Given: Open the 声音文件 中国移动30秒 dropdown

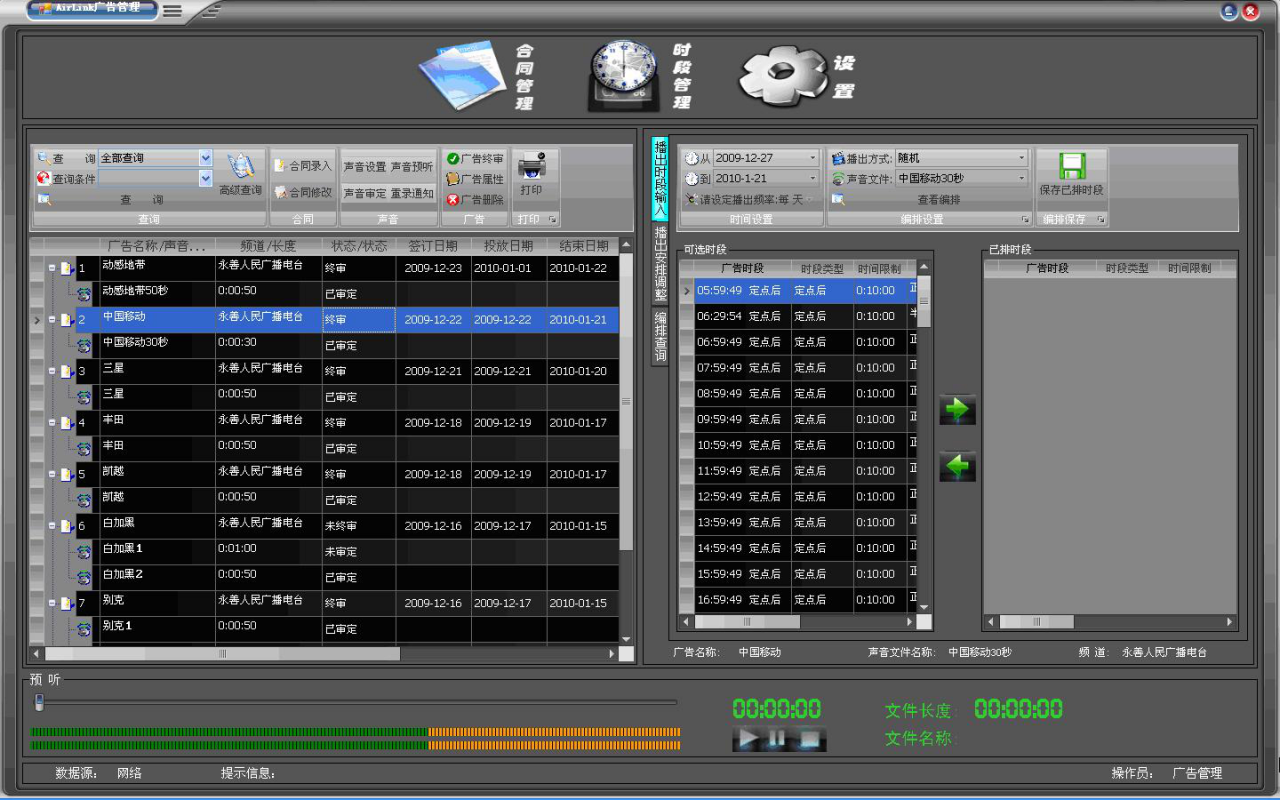Looking at the screenshot, I should coord(1022,178).
